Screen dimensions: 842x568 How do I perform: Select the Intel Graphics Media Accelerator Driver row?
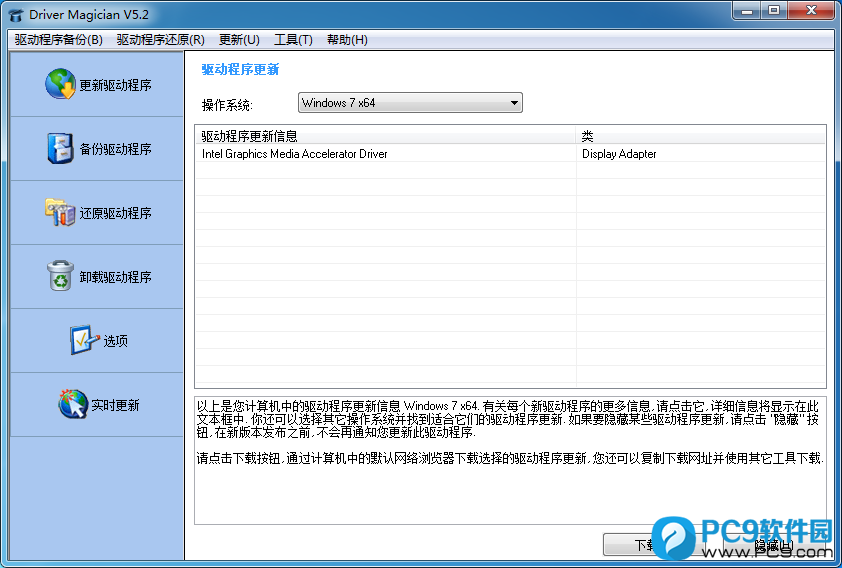click(510, 154)
